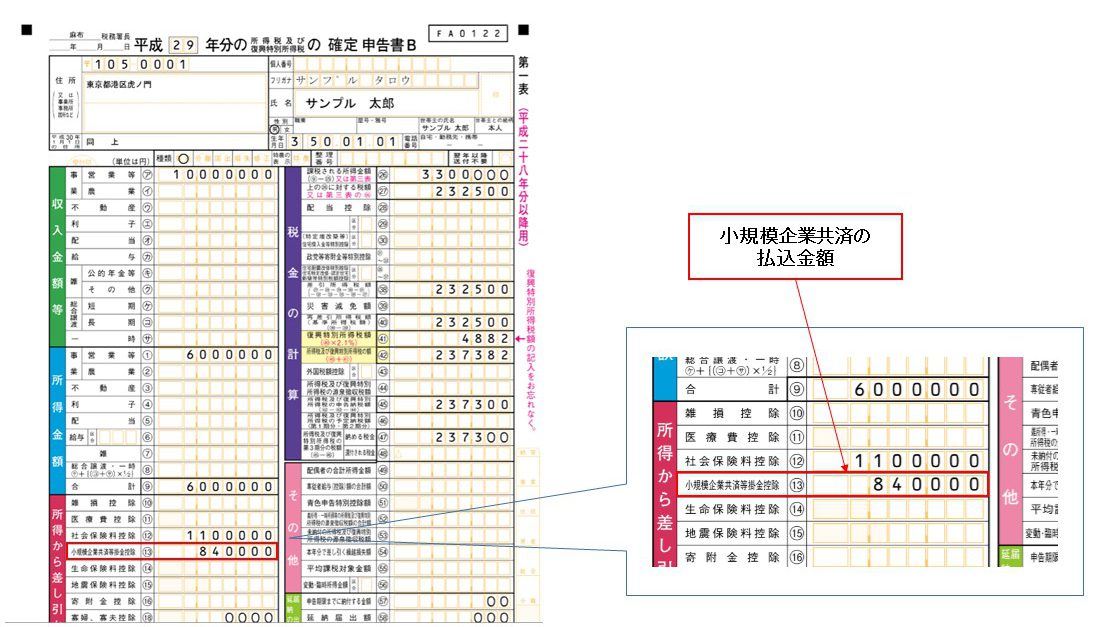The width and height of the screenshot is (1113, 627).
Task: Click the circled 13 icon in enlarged inset
Action: click(797, 485)
